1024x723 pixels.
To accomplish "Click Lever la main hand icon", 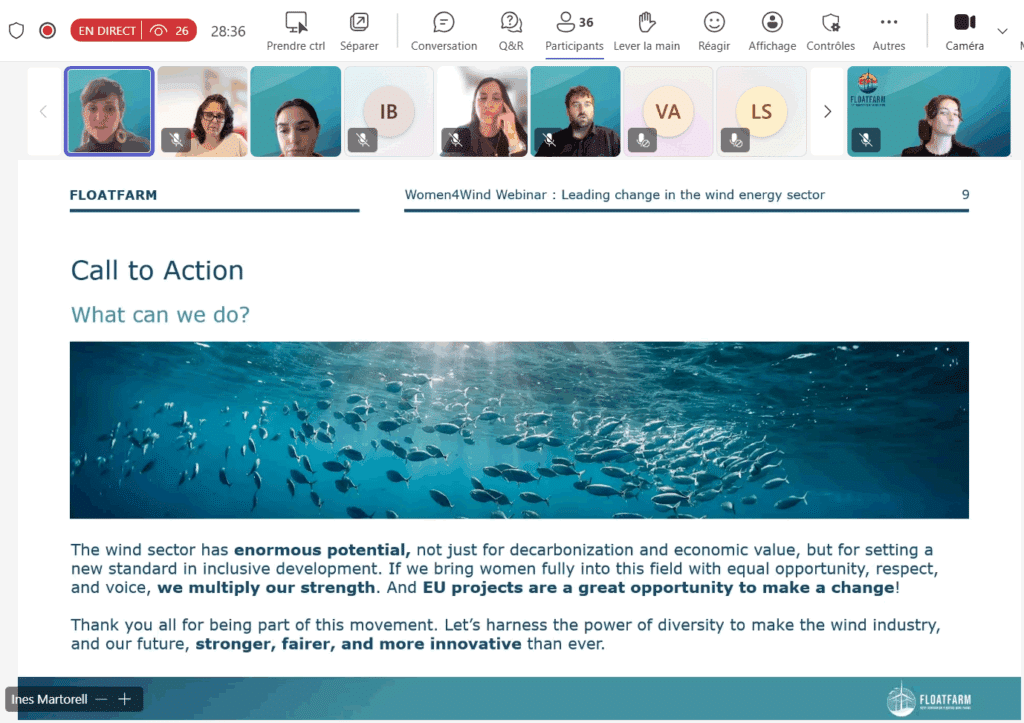I will click(647, 31).
